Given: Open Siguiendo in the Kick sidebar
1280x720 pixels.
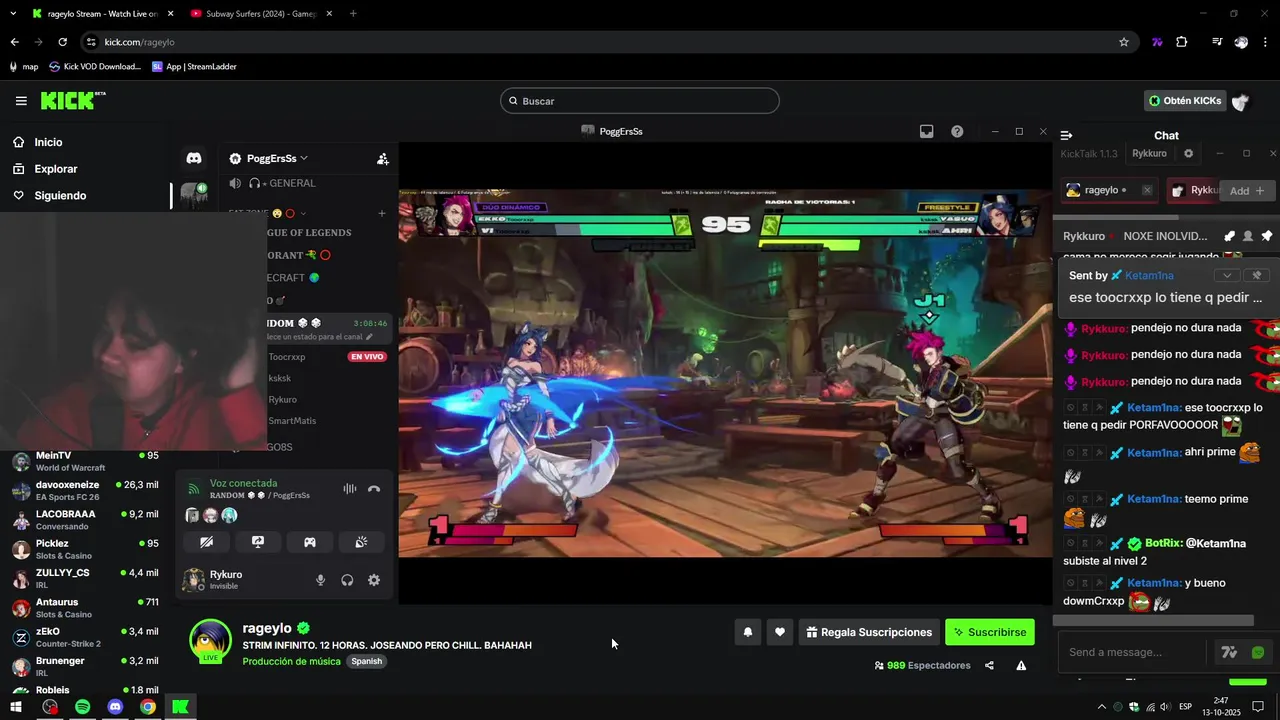Looking at the screenshot, I should point(60,195).
